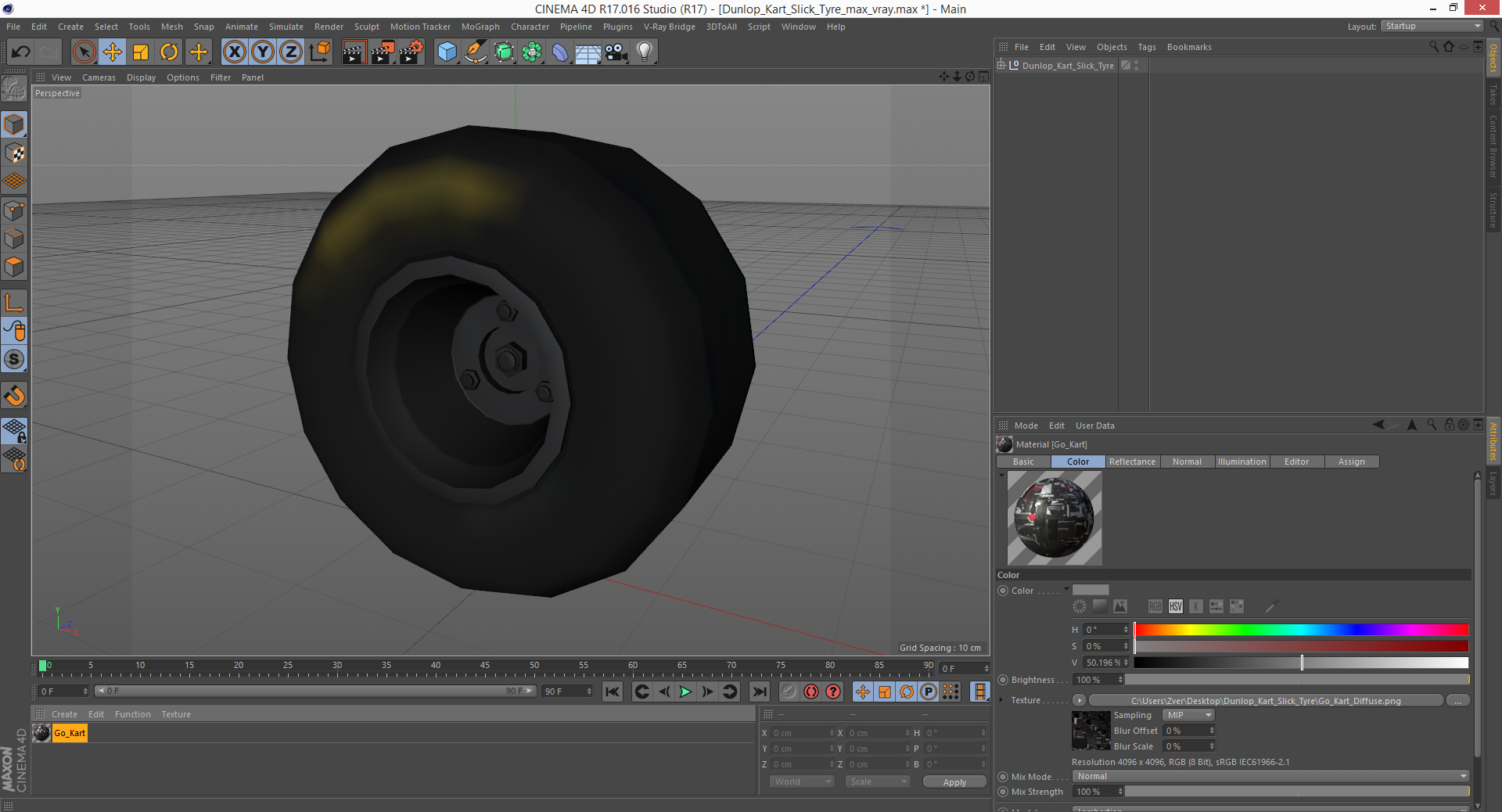
Task: Add a Cube primitive object
Action: click(447, 52)
